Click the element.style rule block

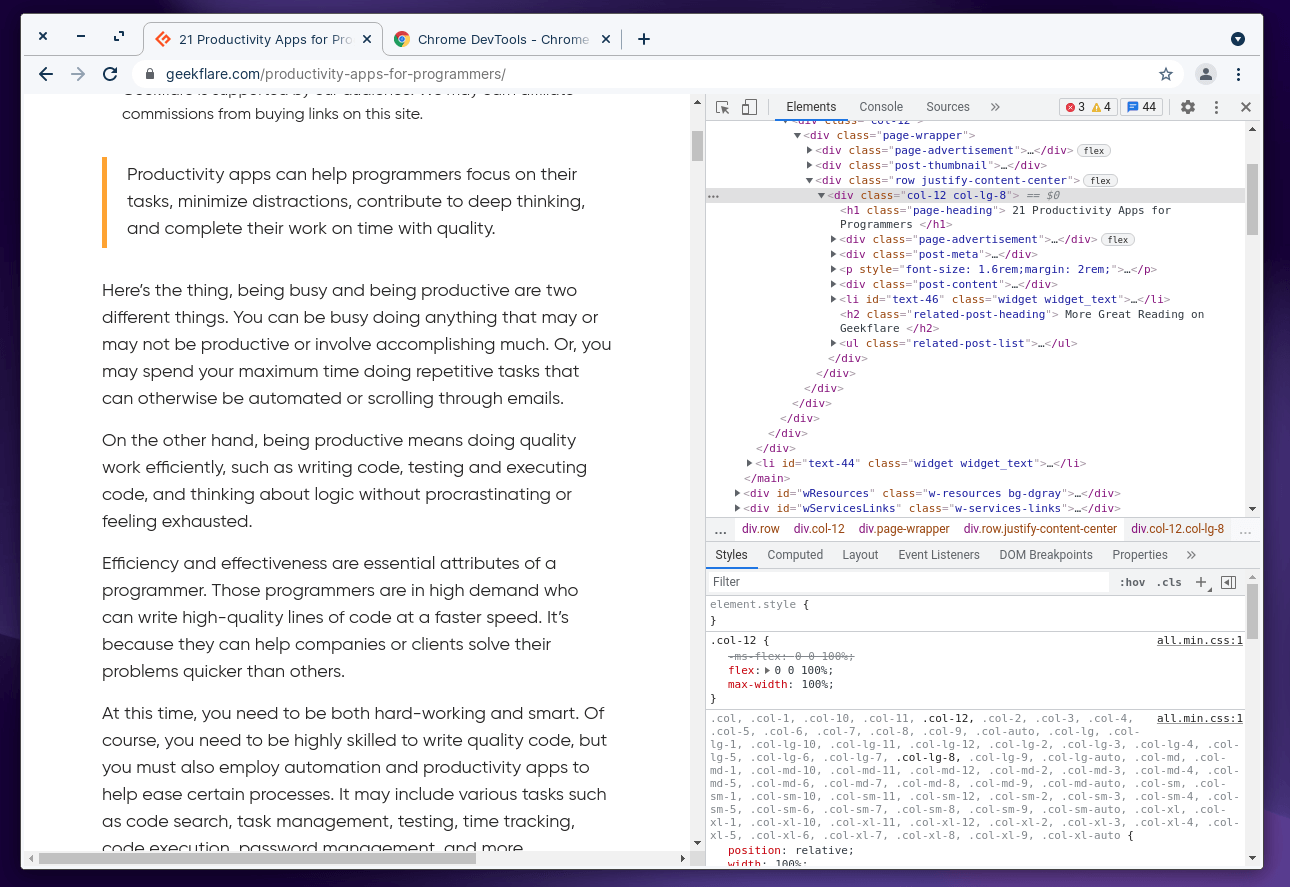click(975, 613)
